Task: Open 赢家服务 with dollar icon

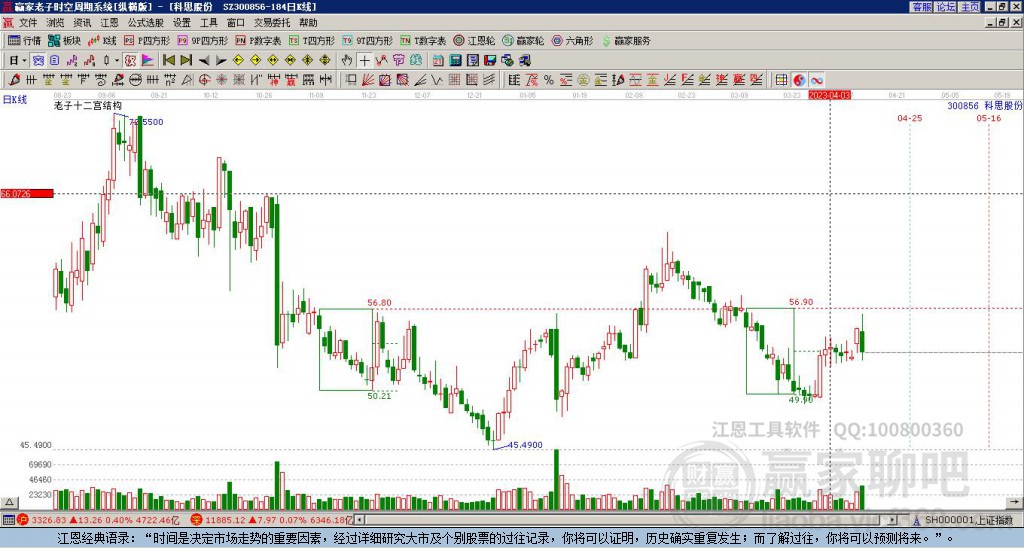Action: (626, 40)
